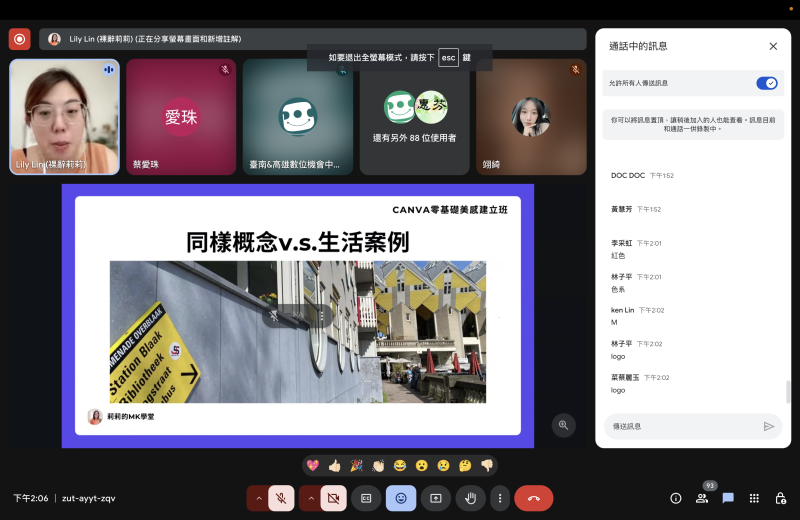The width and height of the screenshot is (800, 520).
Task: Open the activities grid icon
Action: (754, 499)
